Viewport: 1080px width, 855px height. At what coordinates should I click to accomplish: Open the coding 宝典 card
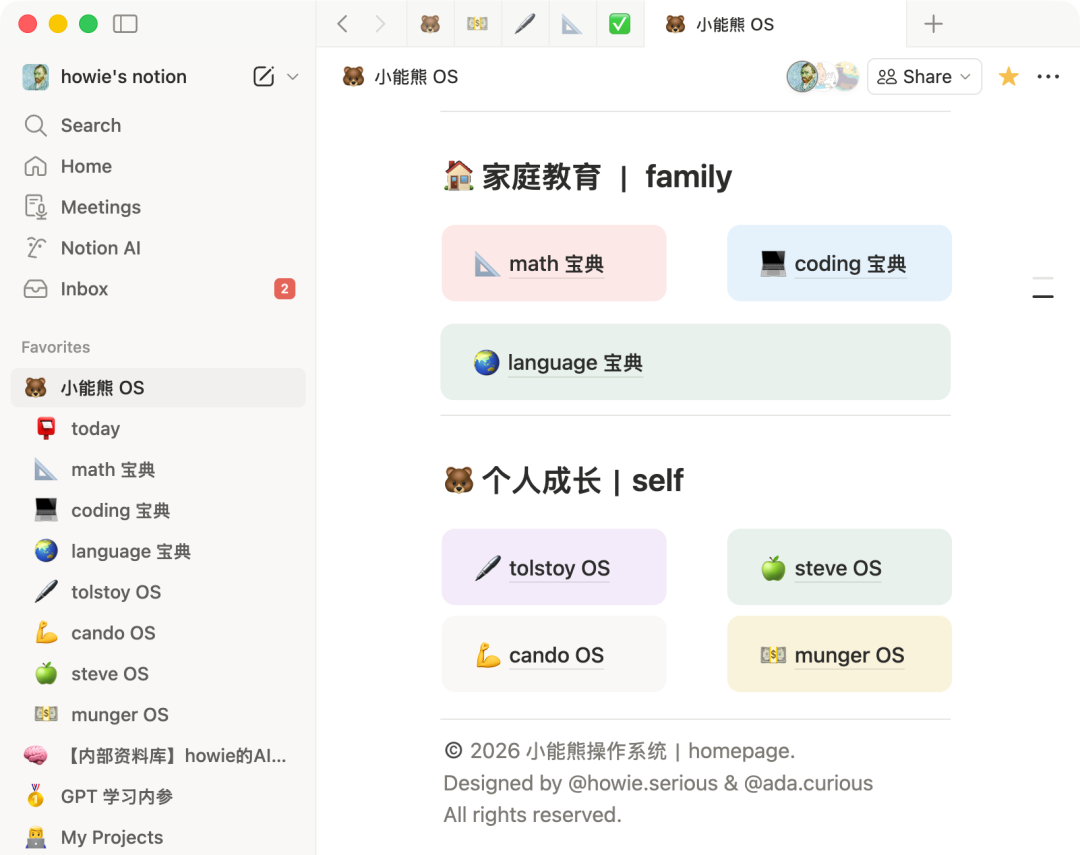tap(839, 263)
